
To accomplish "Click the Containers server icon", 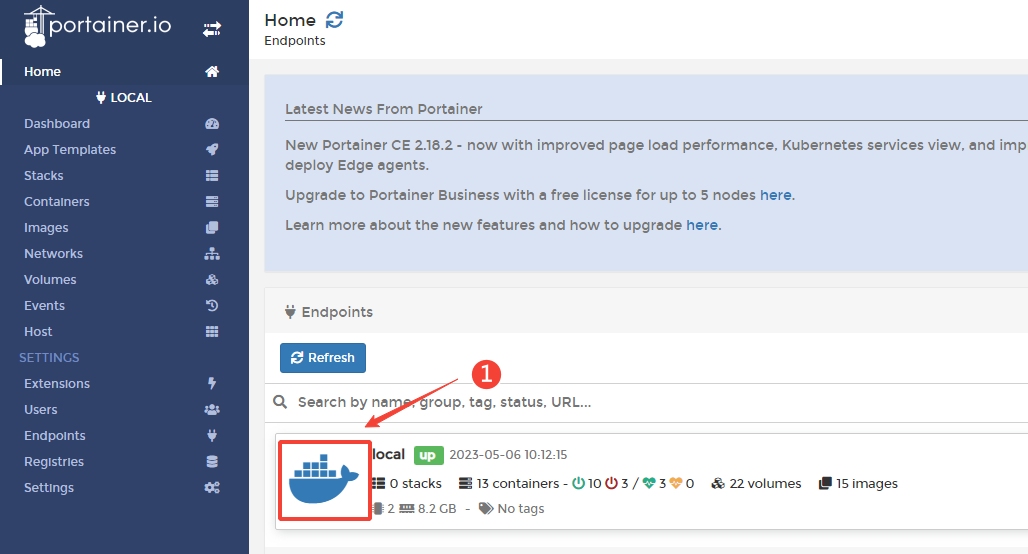I will [x=212, y=201].
